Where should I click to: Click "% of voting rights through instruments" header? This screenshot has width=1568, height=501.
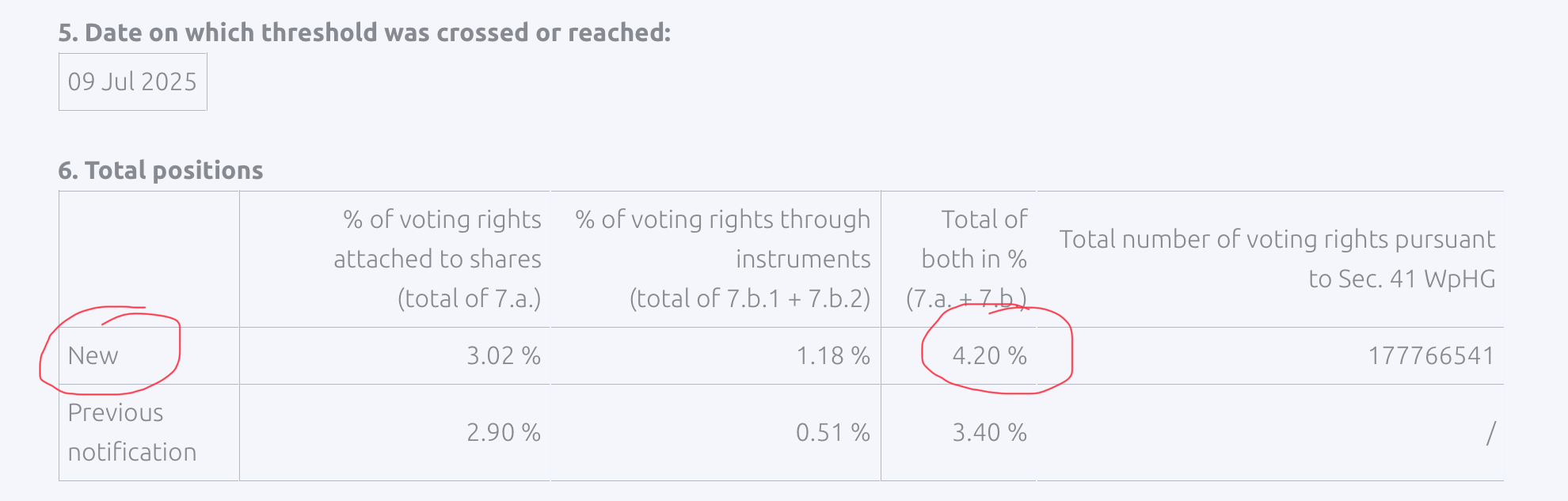point(722,239)
